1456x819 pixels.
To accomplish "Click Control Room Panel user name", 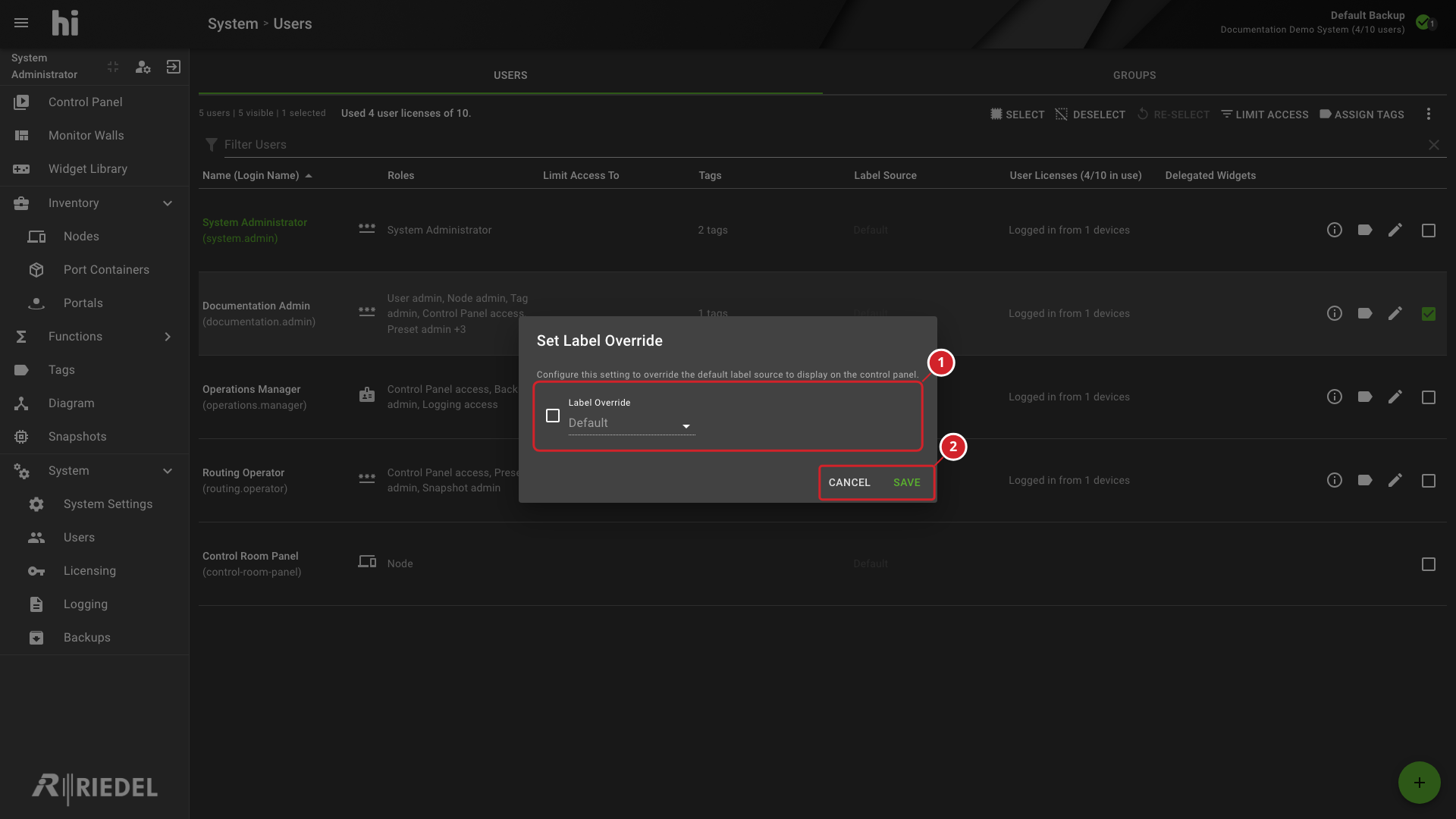I will (250, 556).
